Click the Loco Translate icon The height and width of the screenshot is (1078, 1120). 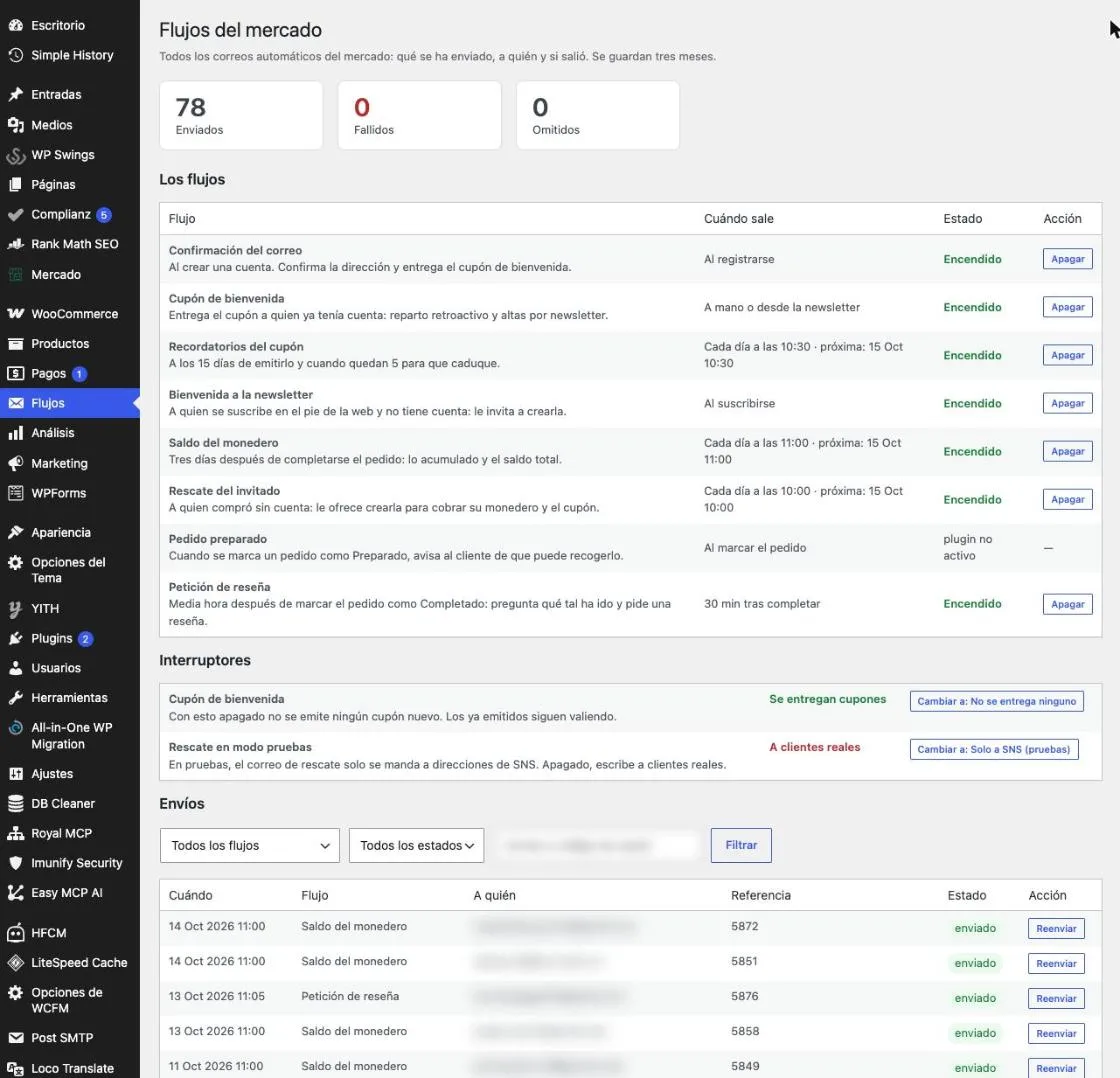pyautogui.click(x=16, y=1069)
